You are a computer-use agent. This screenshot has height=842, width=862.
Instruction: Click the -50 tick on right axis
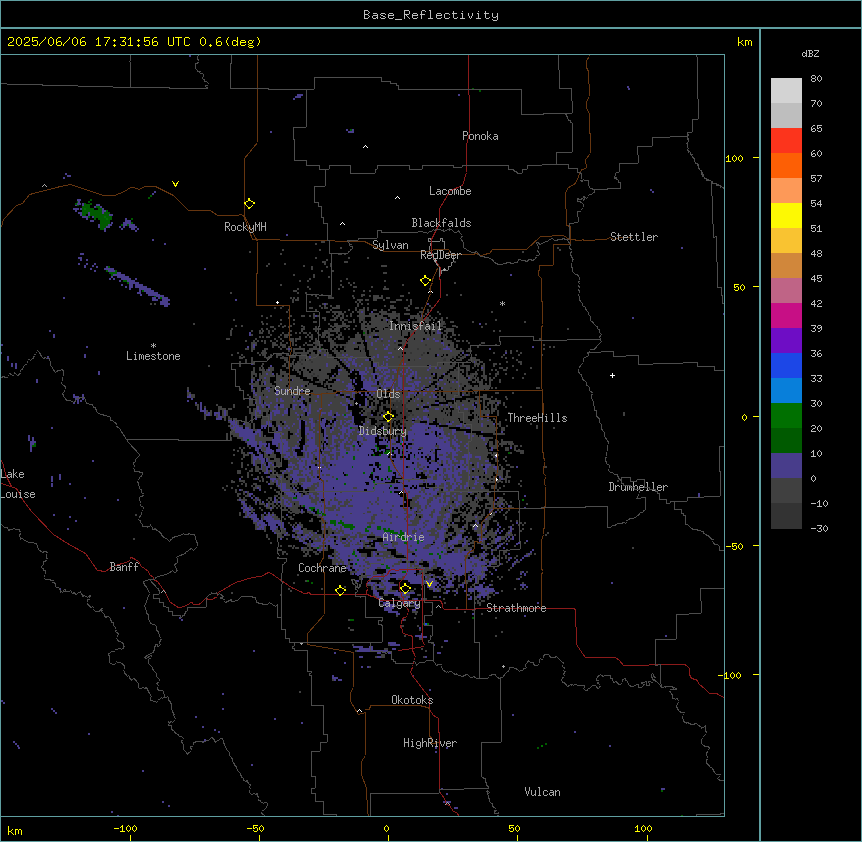point(734,546)
